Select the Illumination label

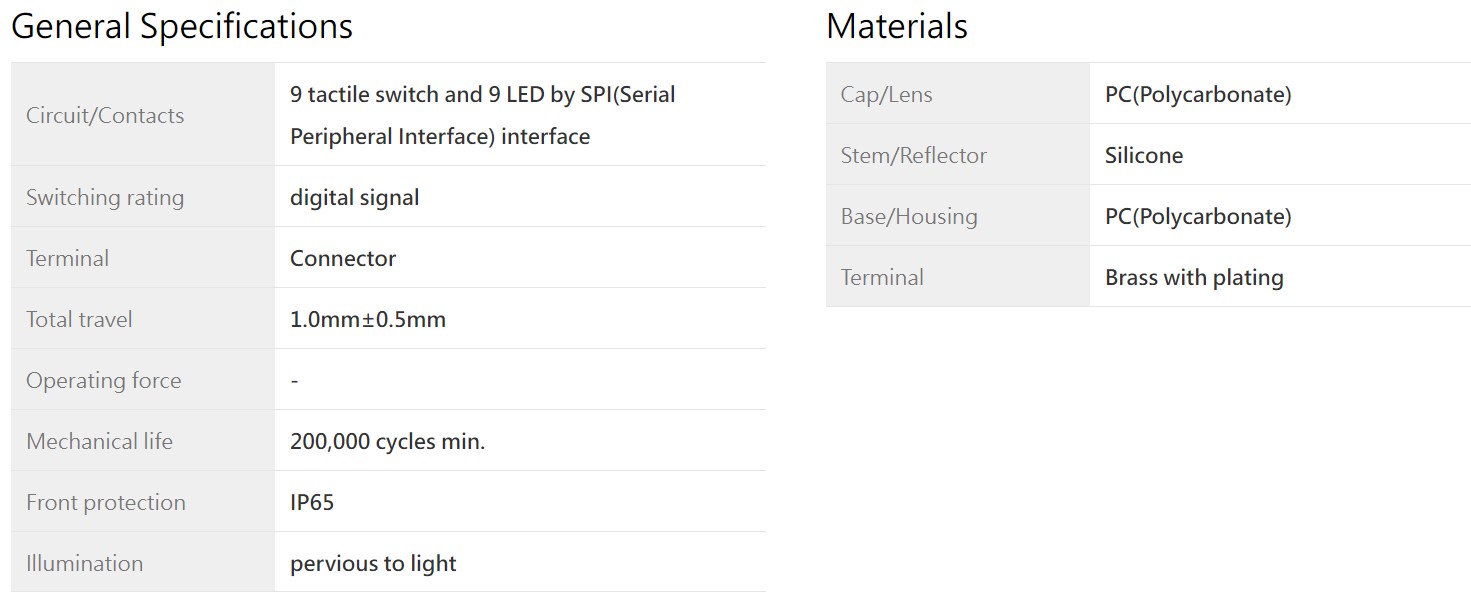click(84, 563)
